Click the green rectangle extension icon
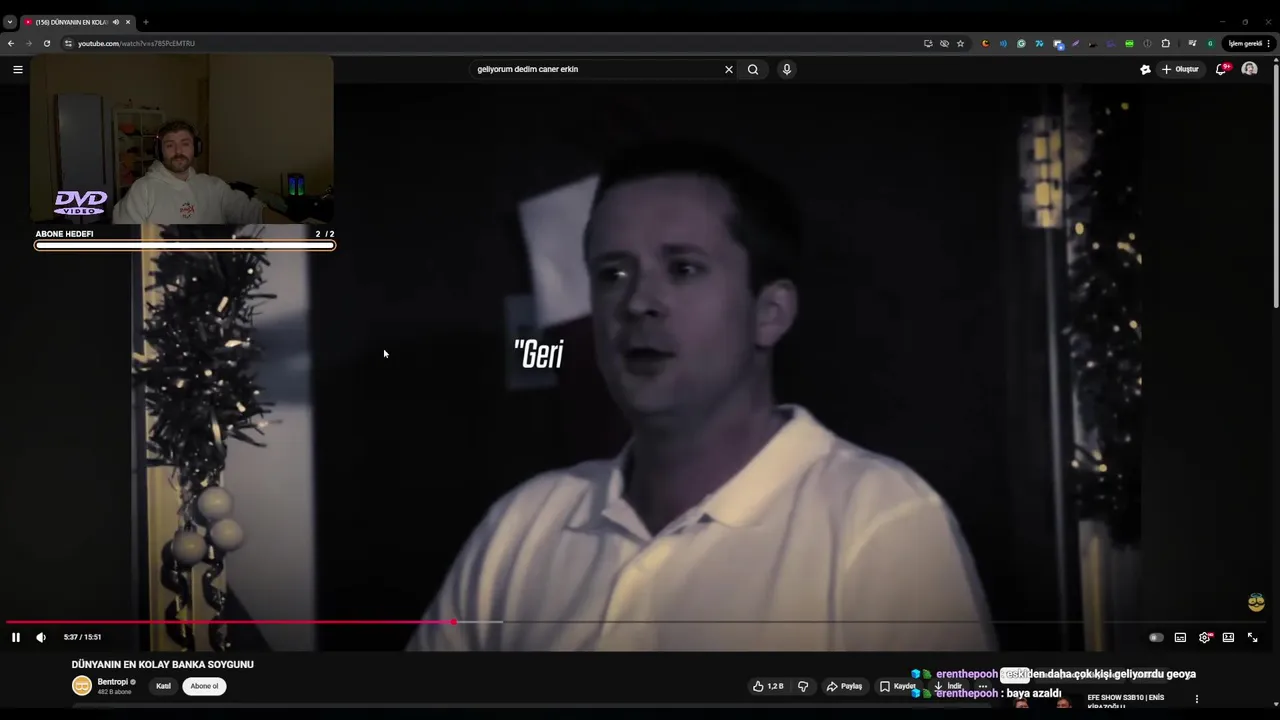1280x720 pixels. (x=1129, y=43)
